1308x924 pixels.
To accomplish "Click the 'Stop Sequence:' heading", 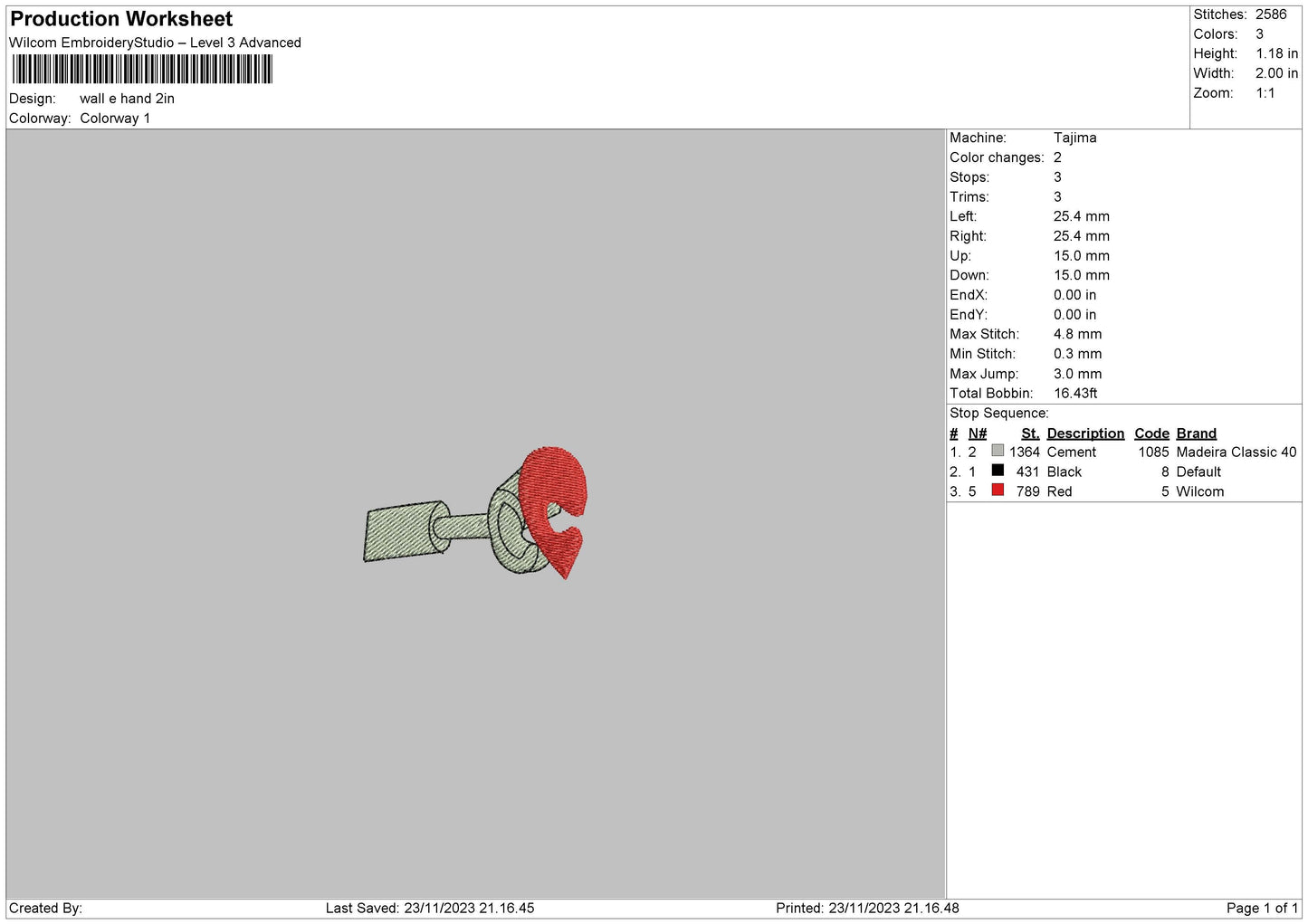I will [x=999, y=414].
